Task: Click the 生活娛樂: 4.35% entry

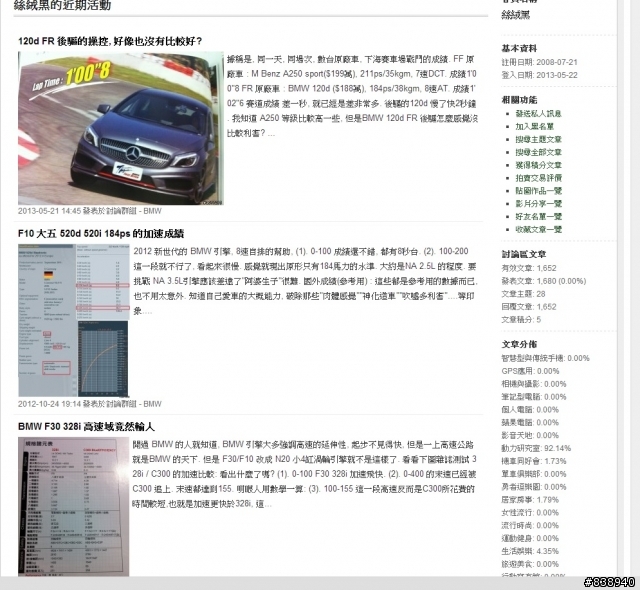Action: (x=530, y=551)
